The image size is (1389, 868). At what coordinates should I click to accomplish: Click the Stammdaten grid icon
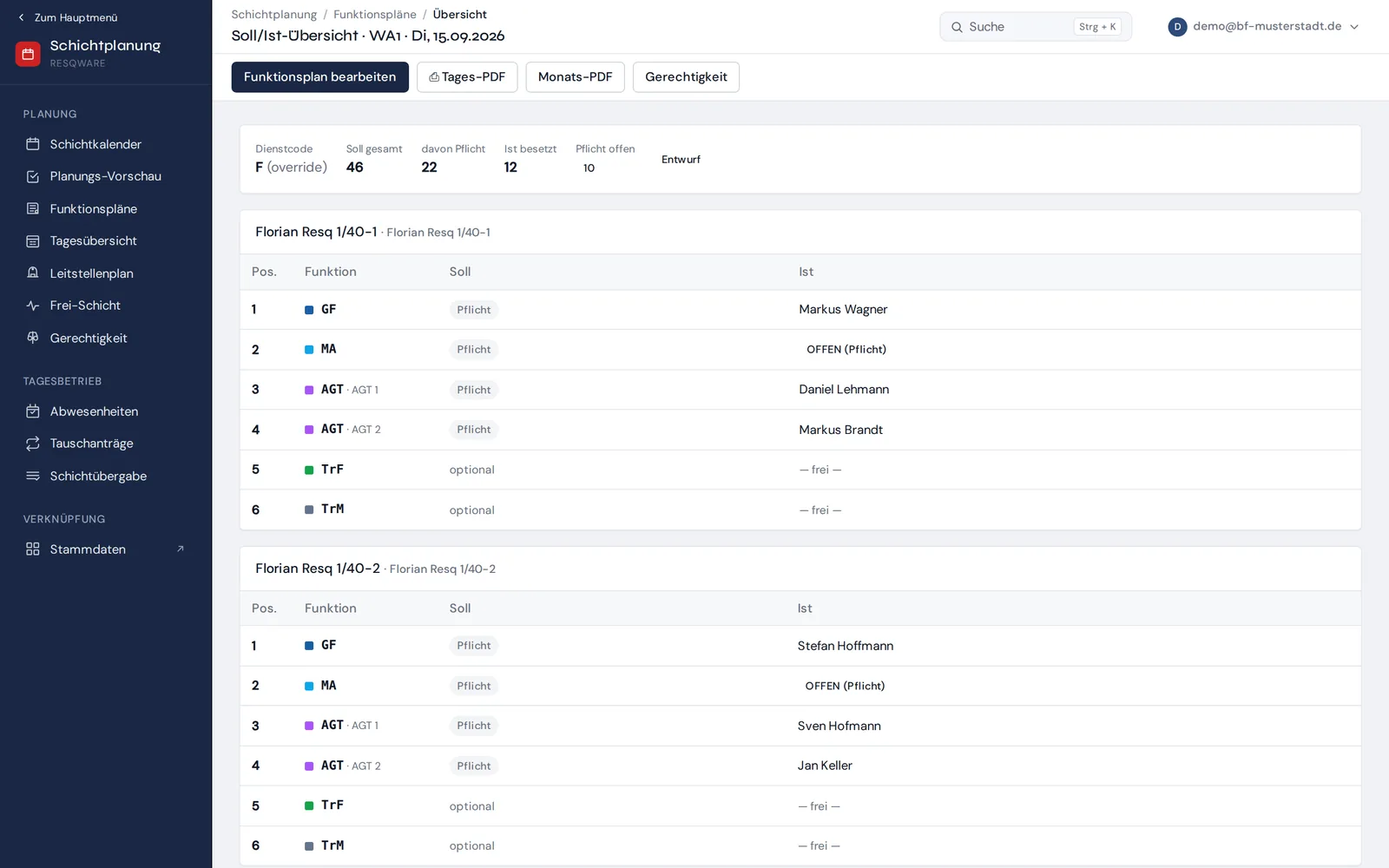coord(33,549)
